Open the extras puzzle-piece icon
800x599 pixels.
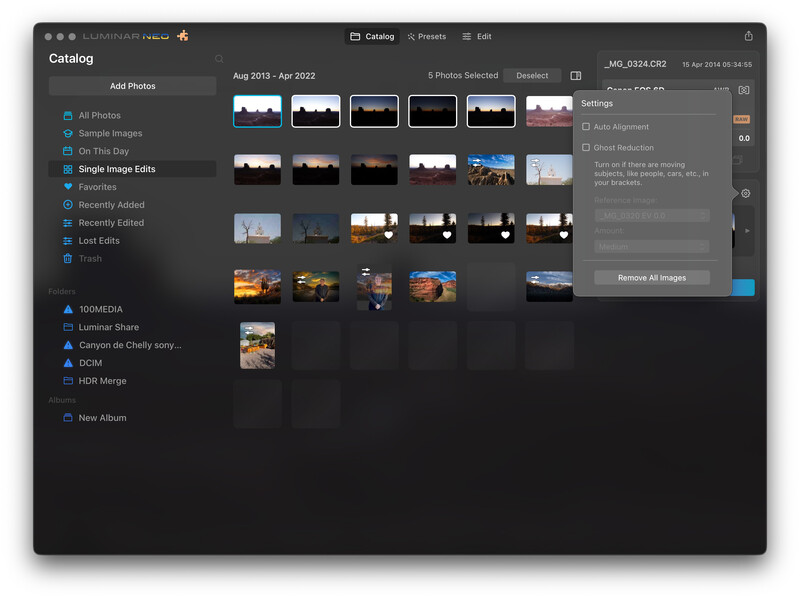coord(183,36)
